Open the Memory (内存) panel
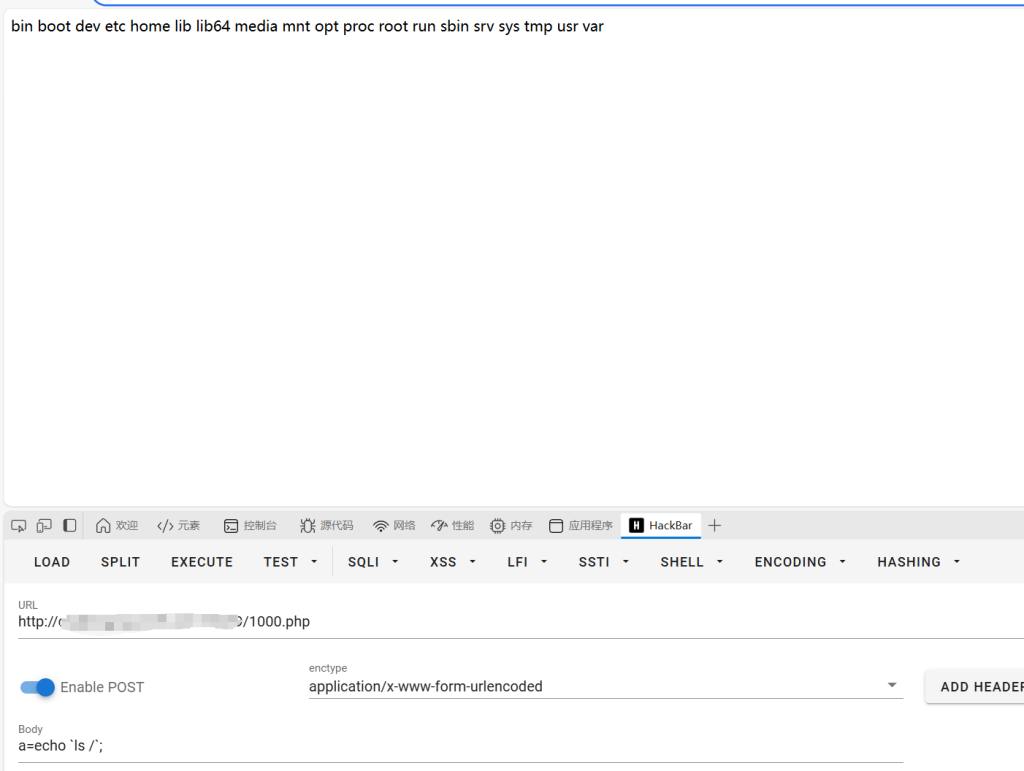Screen dimensions: 1024x771 pos(511,526)
